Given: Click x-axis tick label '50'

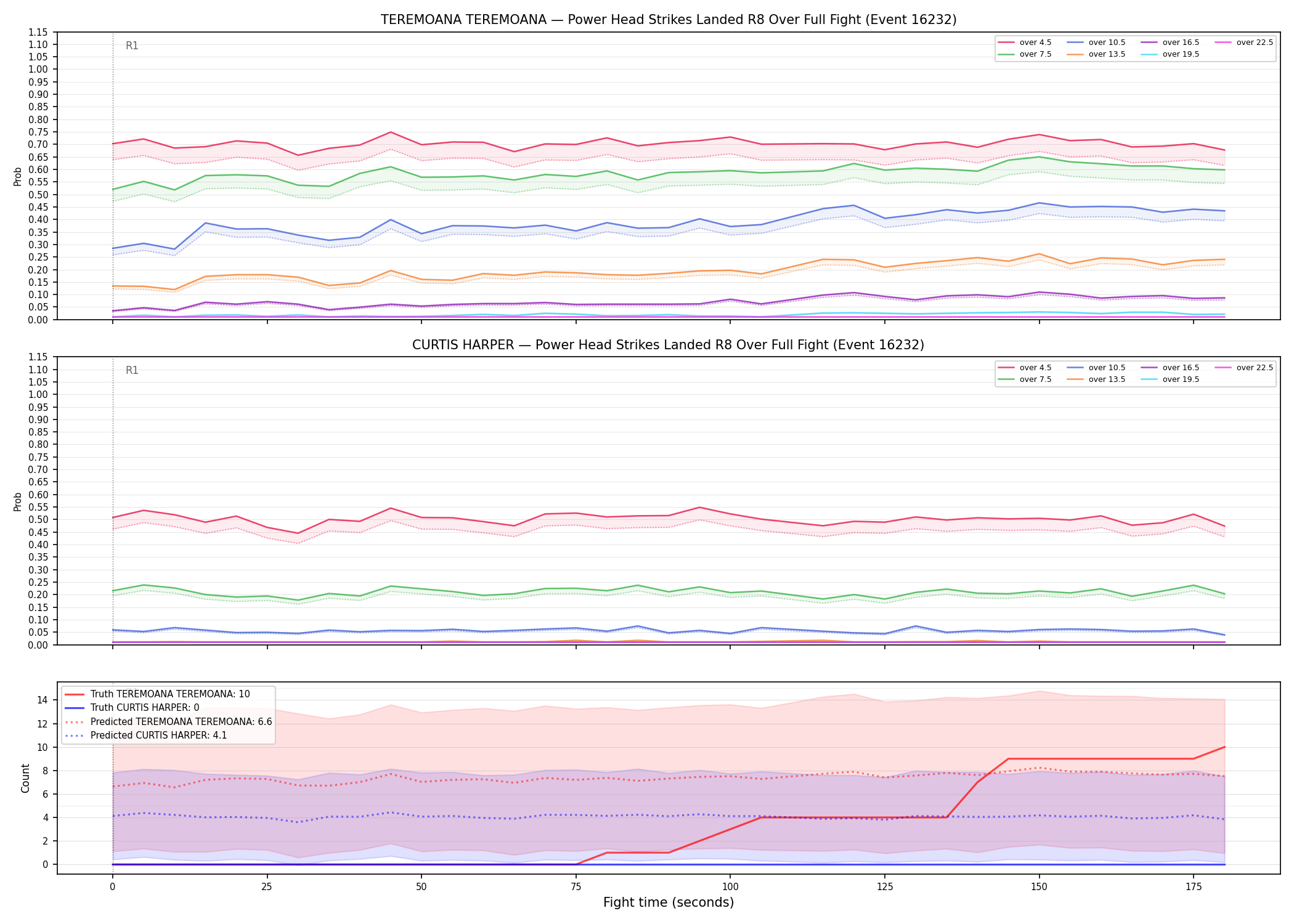Looking at the screenshot, I should [x=421, y=887].
